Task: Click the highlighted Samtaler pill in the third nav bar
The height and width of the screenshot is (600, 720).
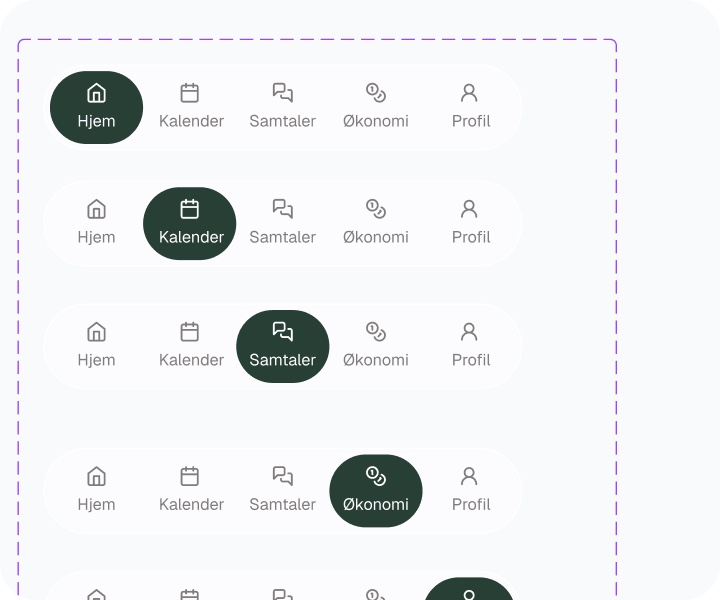Action: [283, 347]
